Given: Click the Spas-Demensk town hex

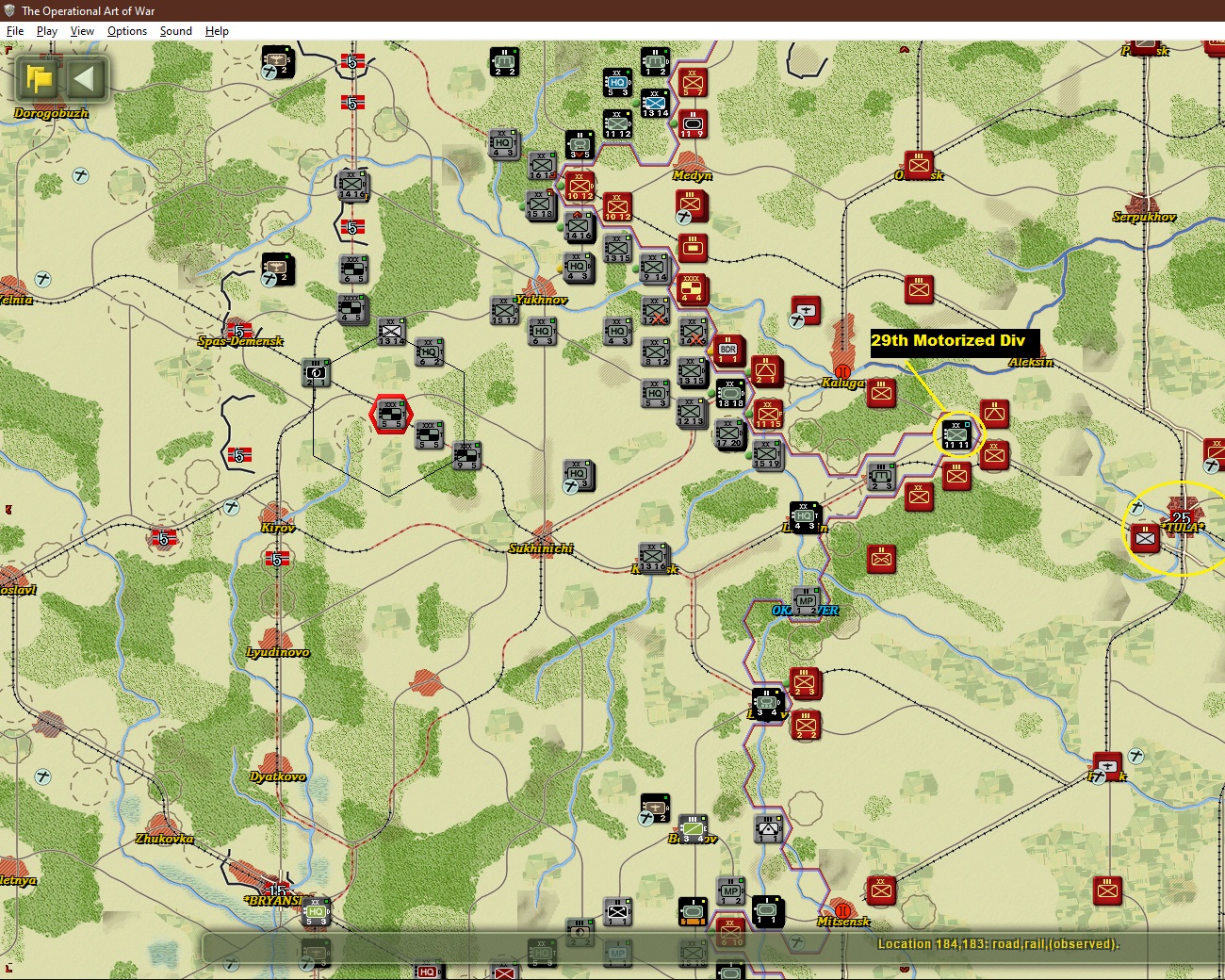Looking at the screenshot, I should tap(239, 330).
